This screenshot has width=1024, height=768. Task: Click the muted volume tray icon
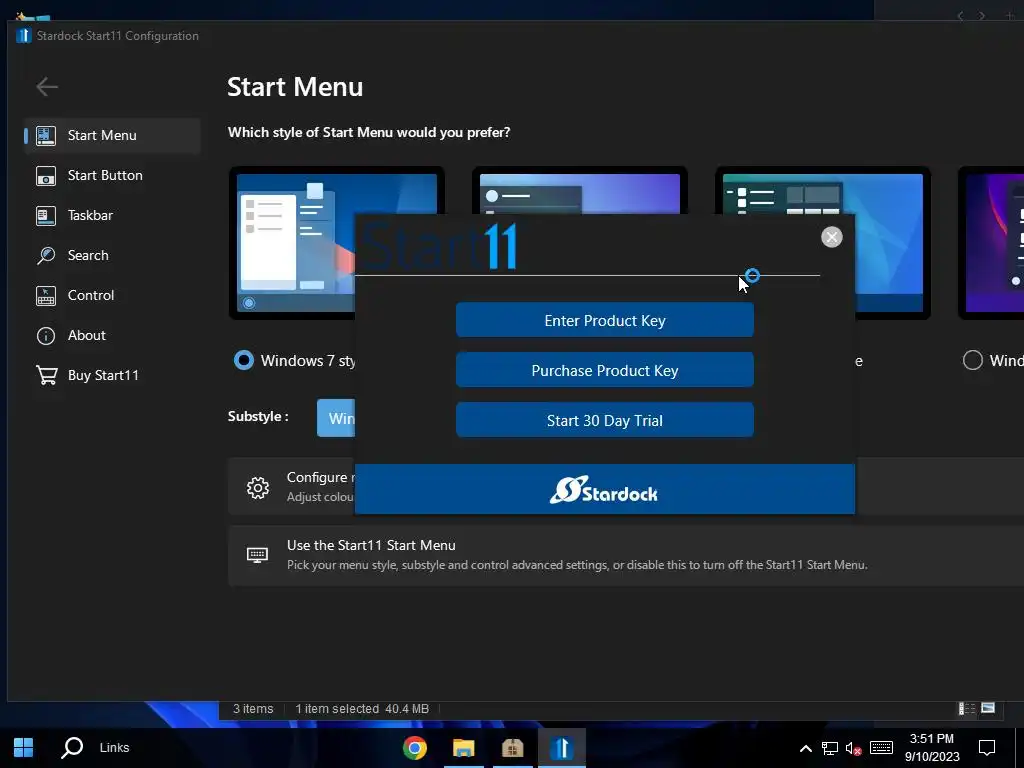[x=853, y=748]
